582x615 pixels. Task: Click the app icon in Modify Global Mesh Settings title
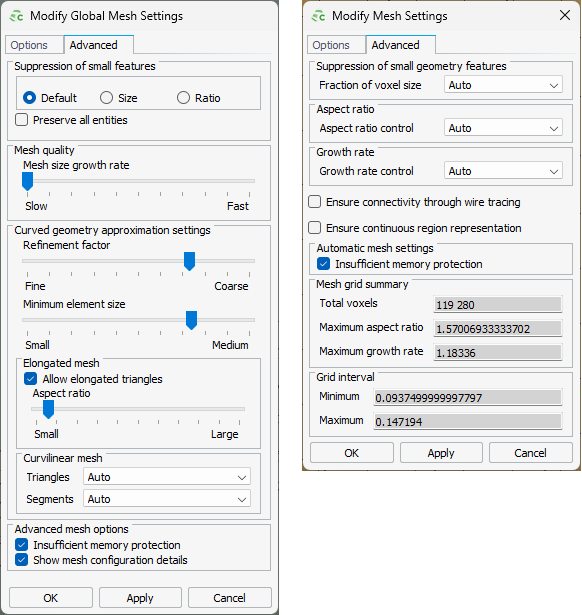16,16
